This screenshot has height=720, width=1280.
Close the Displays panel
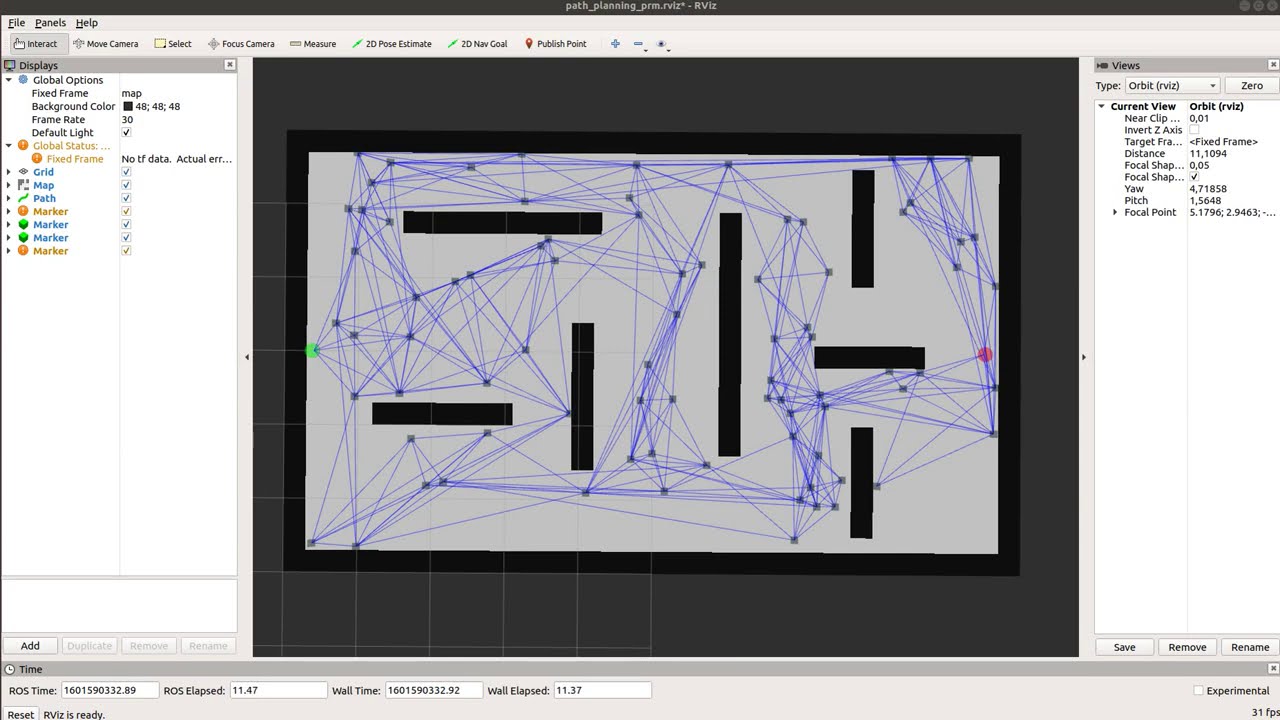pyautogui.click(x=229, y=65)
